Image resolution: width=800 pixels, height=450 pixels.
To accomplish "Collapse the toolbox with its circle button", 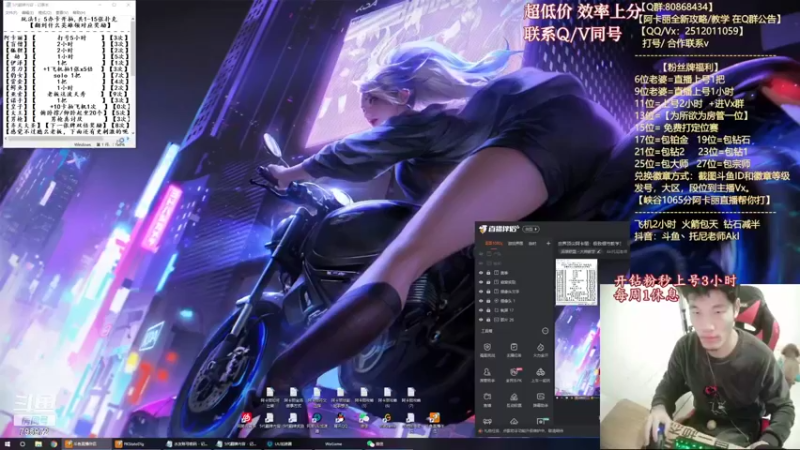I will [545, 331].
